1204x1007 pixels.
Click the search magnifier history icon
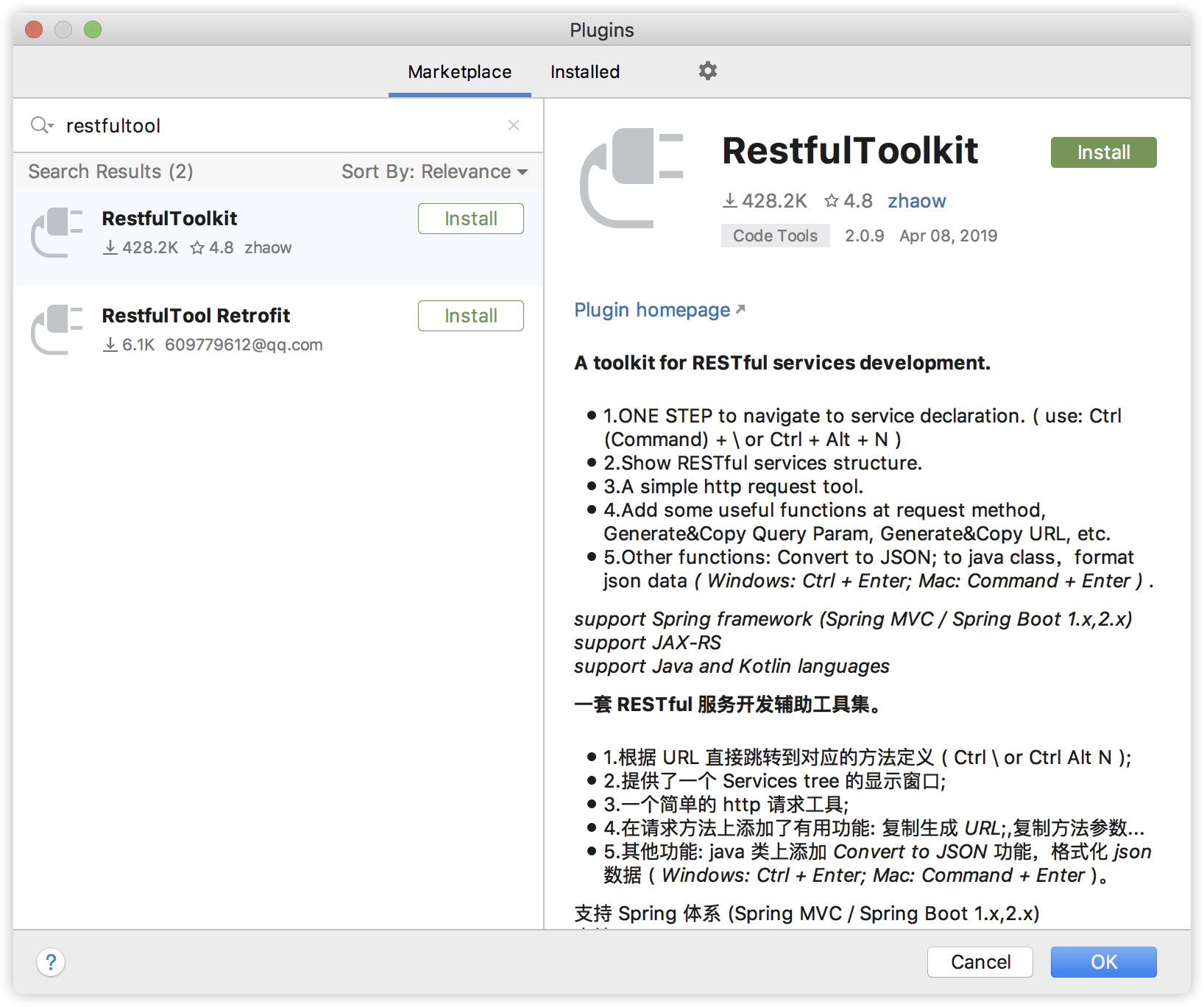point(42,125)
